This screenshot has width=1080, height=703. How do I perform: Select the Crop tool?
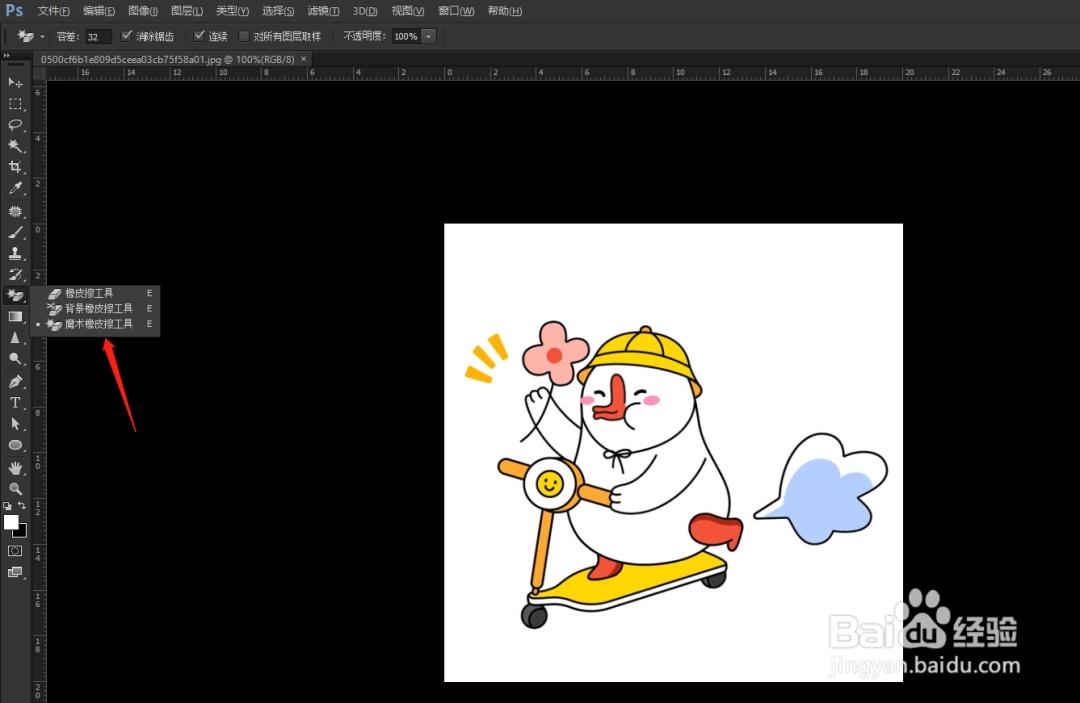[15, 167]
